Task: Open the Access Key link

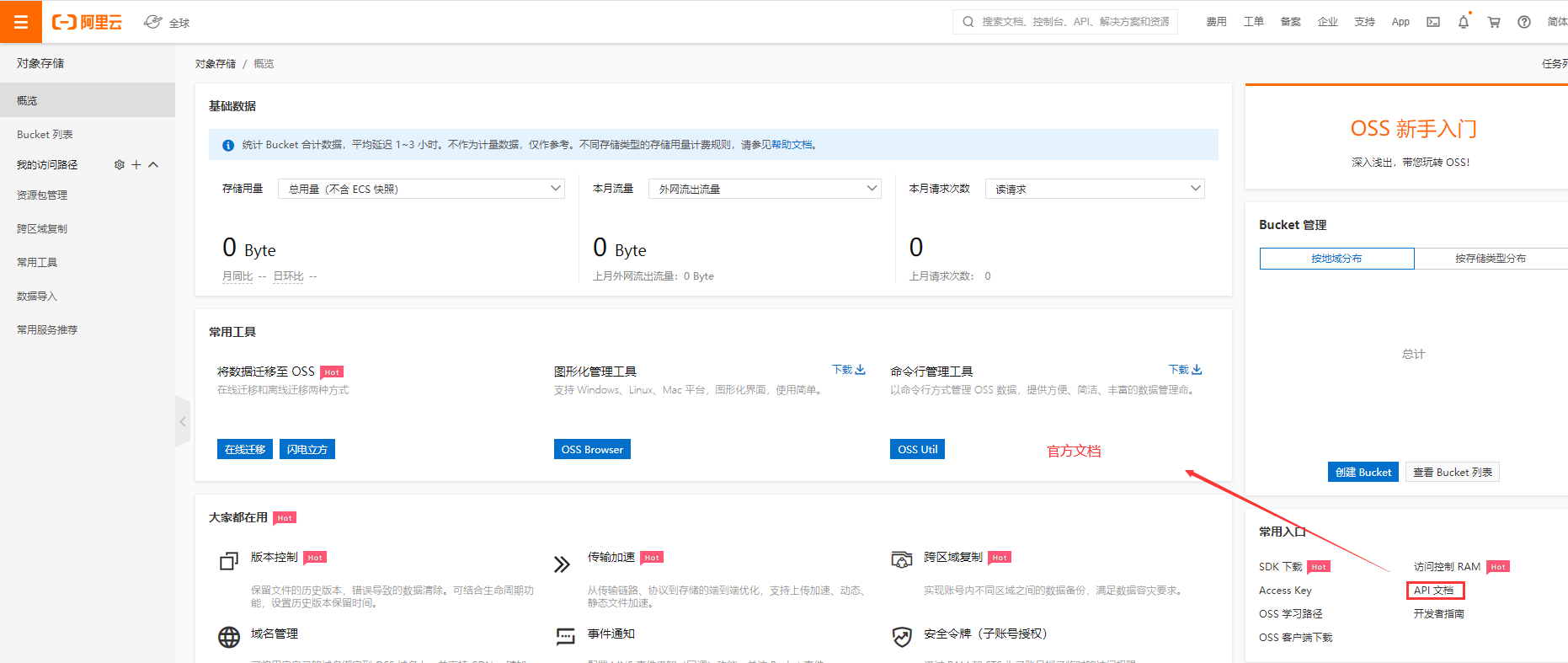Action: (x=1285, y=591)
